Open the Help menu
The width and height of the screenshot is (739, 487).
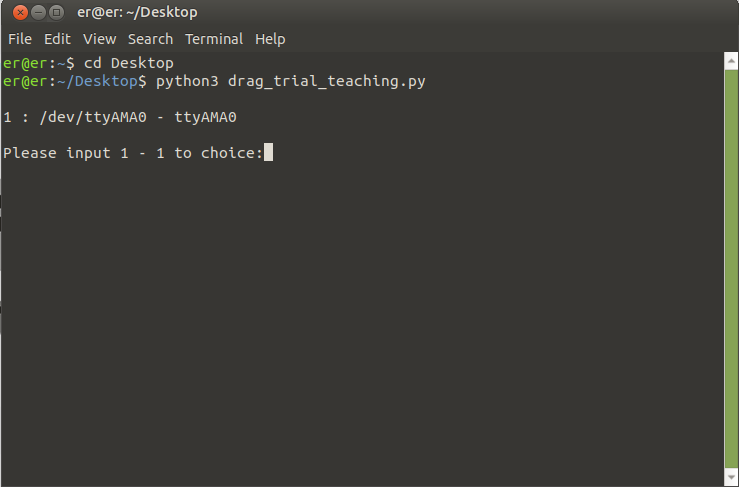point(270,39)
